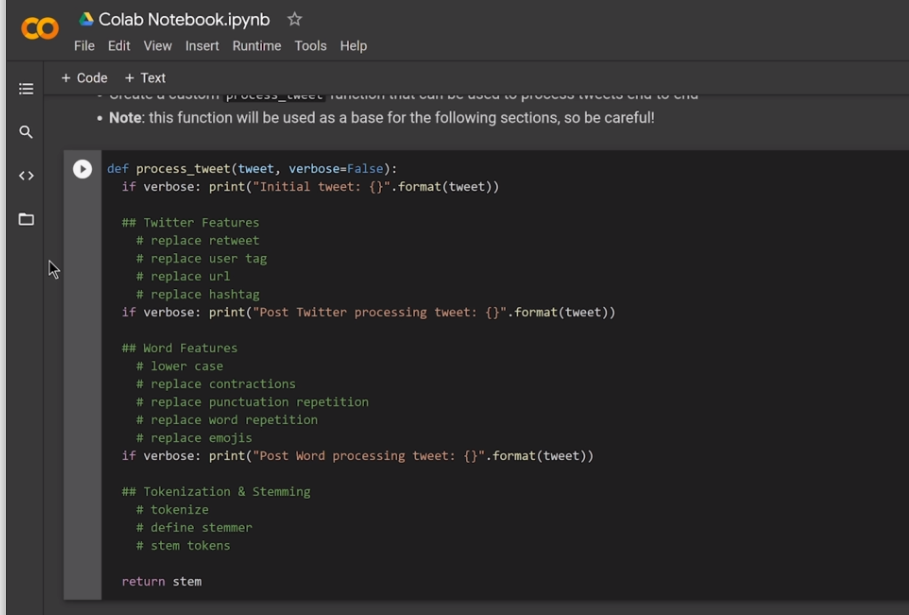This screenshot has width=909, height=615.
Task: Click the 'return stem' line in the code
Action: [161, 581]
